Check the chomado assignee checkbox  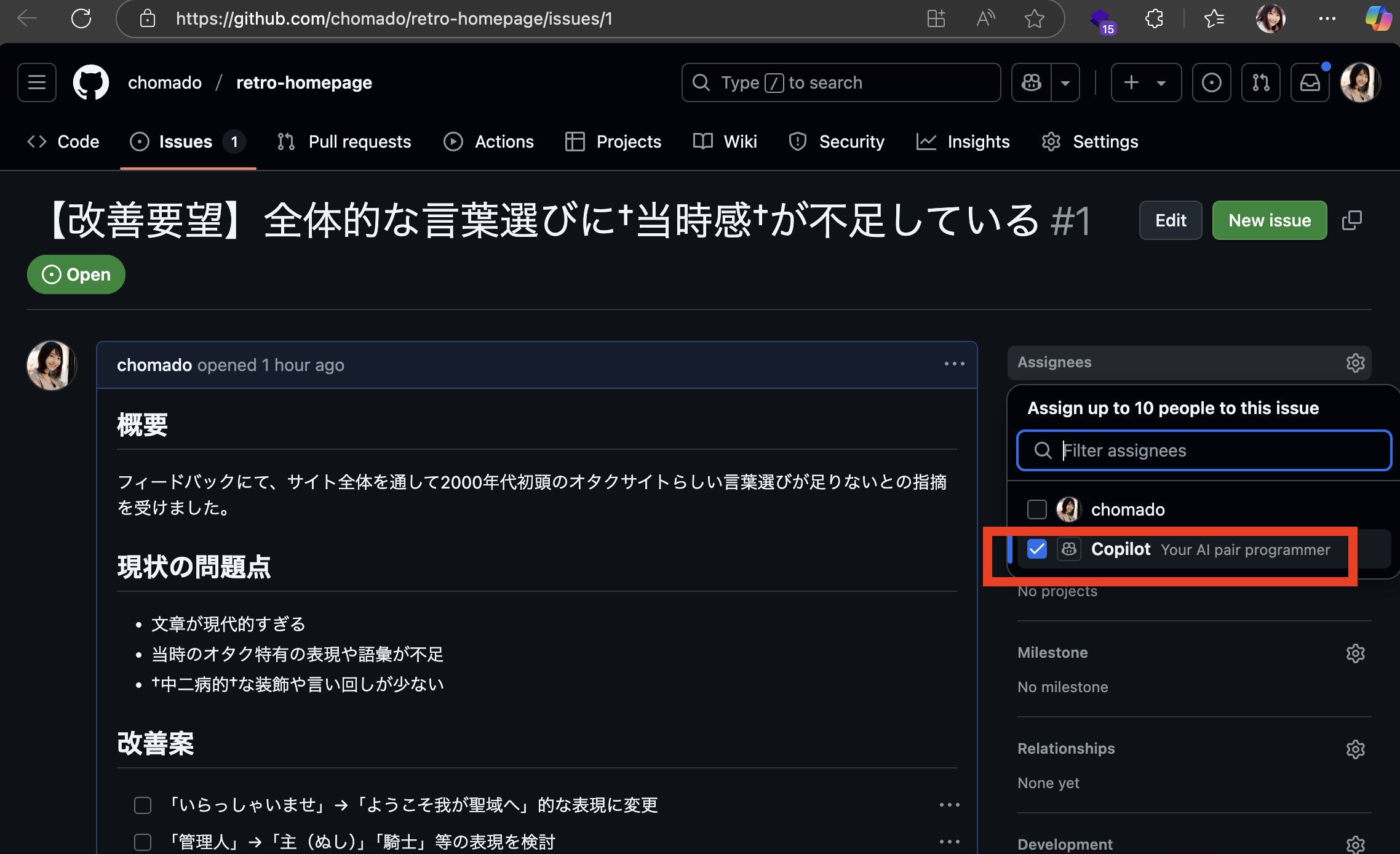(x=1037, y=509)
